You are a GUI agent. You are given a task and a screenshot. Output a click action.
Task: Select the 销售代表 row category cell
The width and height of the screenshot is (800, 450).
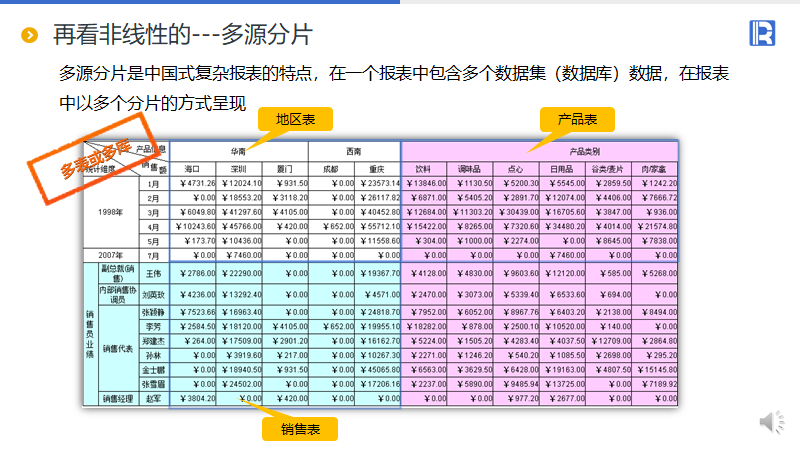click(x=119, y=347)
